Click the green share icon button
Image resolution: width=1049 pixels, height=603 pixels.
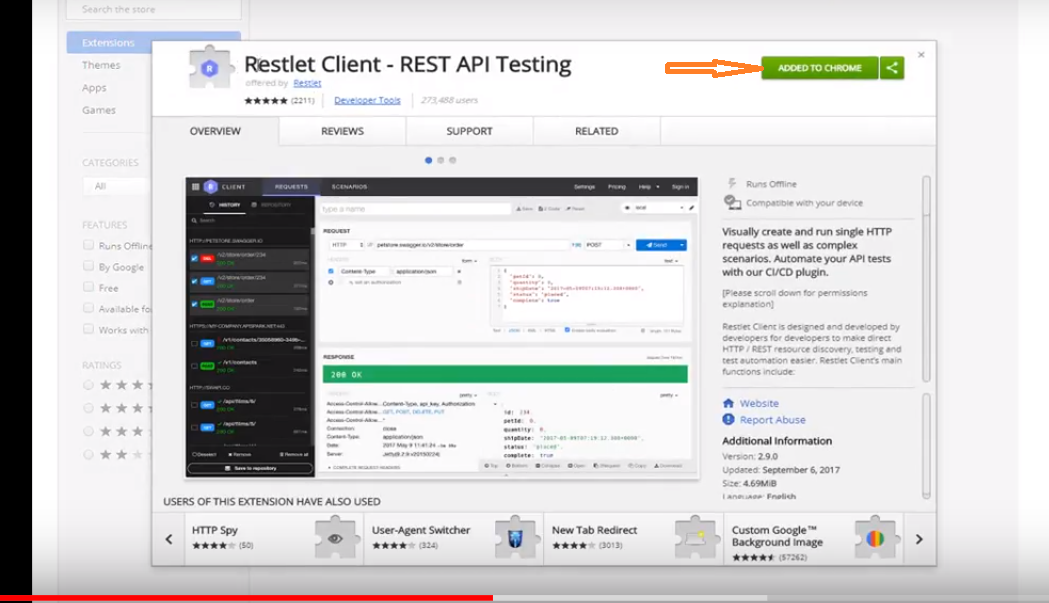point(892,68)
